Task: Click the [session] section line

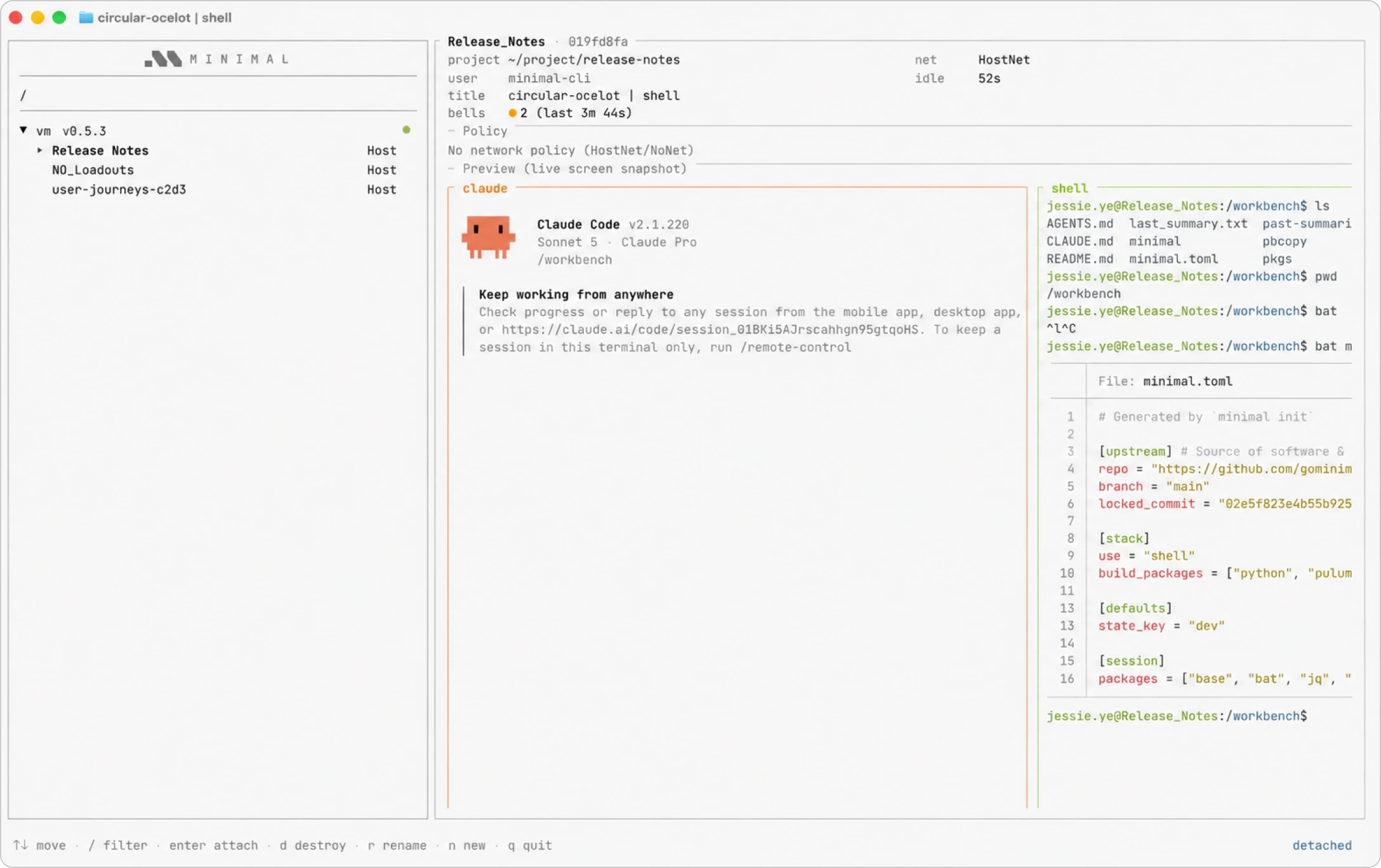Action: click(1131, 661)
